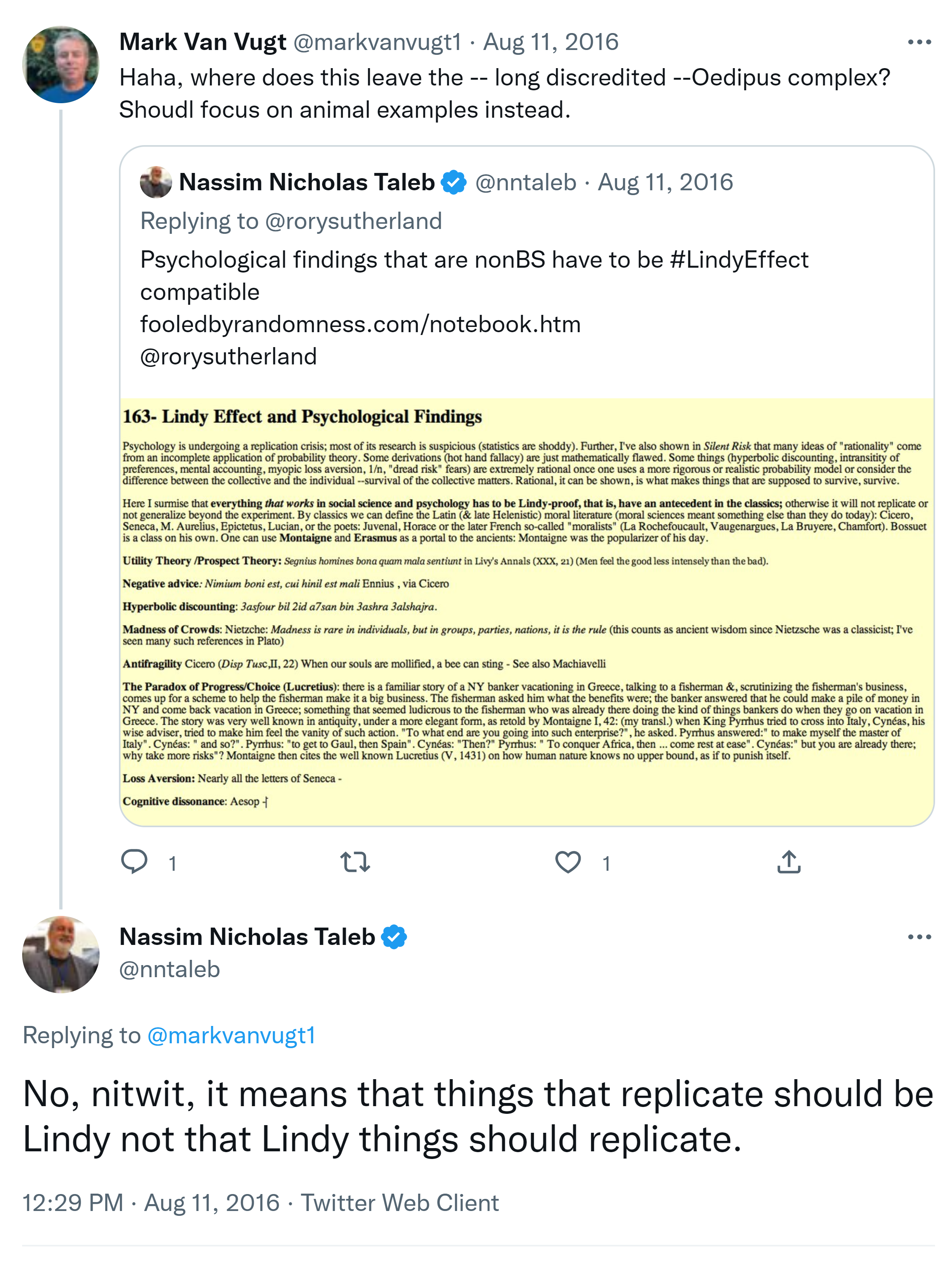The height and width of the screenshot is (1265, 952).
Task: Click the Twitter Web Client source label
Action: (400, 1203)
